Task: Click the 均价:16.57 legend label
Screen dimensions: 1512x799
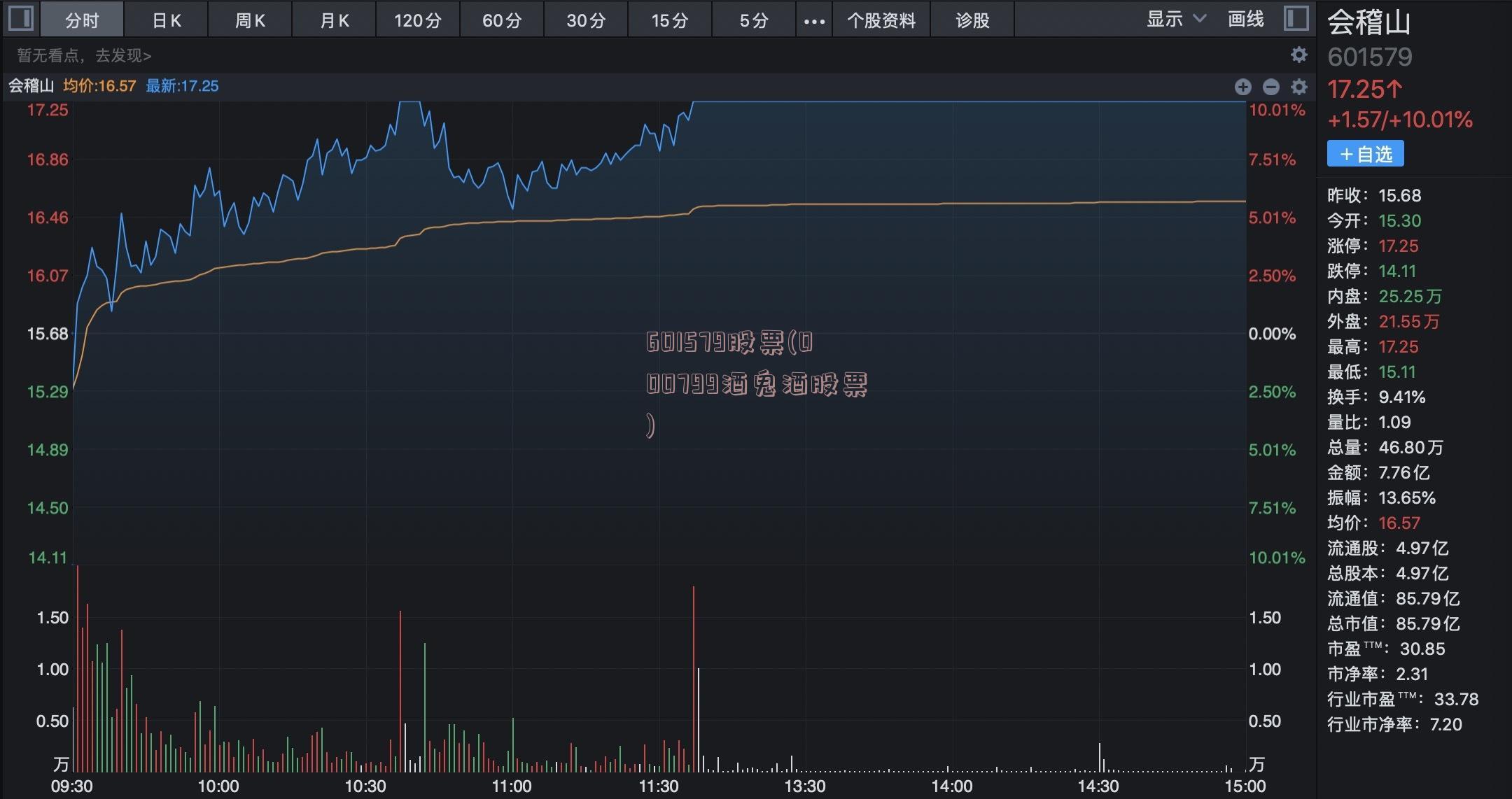Action: [x=99, y=86]
